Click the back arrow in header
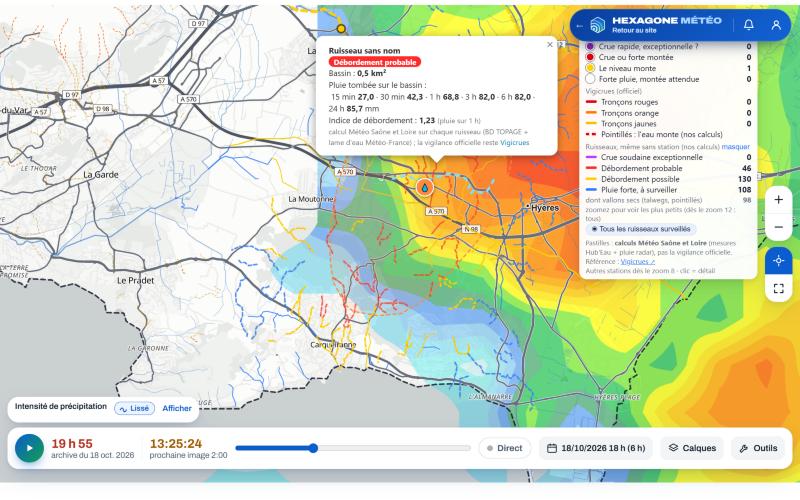 (x=579, y=26)
